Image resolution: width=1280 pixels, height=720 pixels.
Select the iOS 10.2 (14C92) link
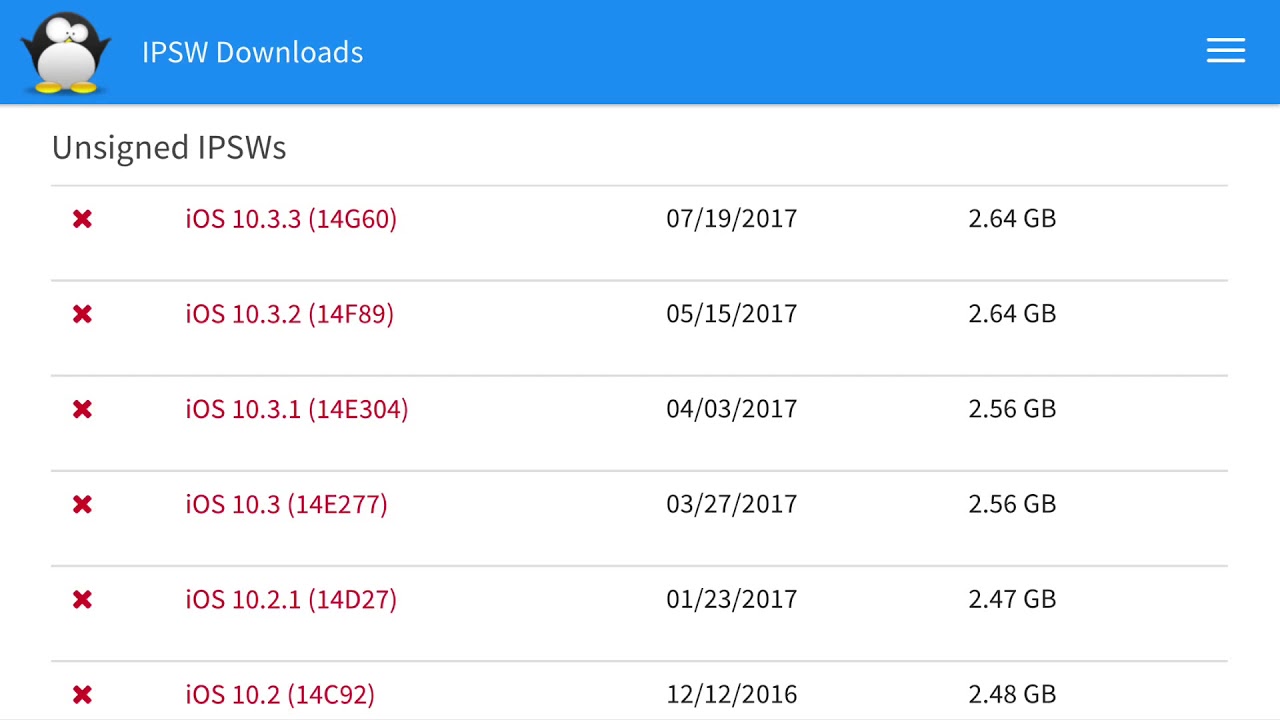coord(280,694)
